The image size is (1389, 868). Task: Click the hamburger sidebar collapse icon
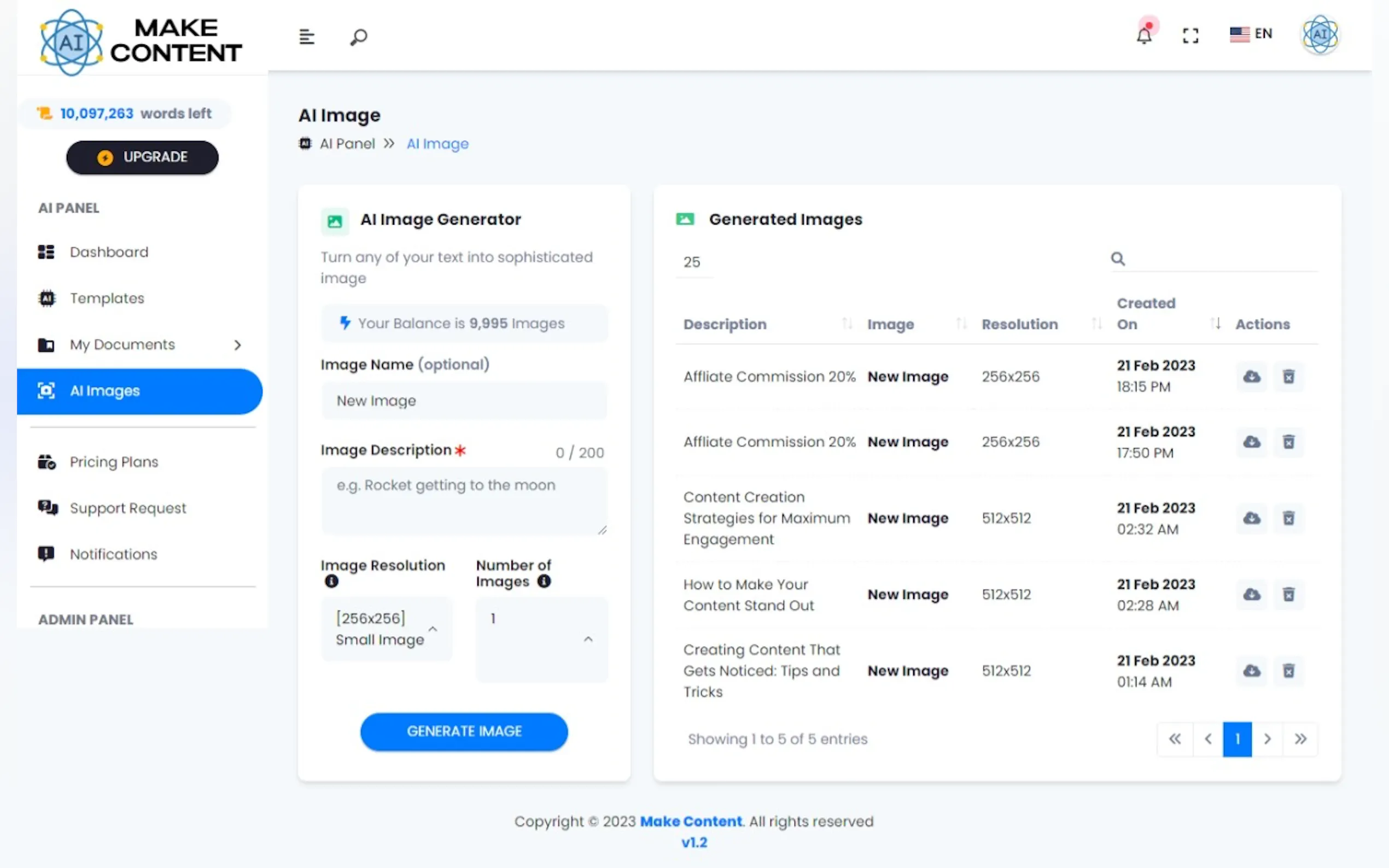pos(307,37)
